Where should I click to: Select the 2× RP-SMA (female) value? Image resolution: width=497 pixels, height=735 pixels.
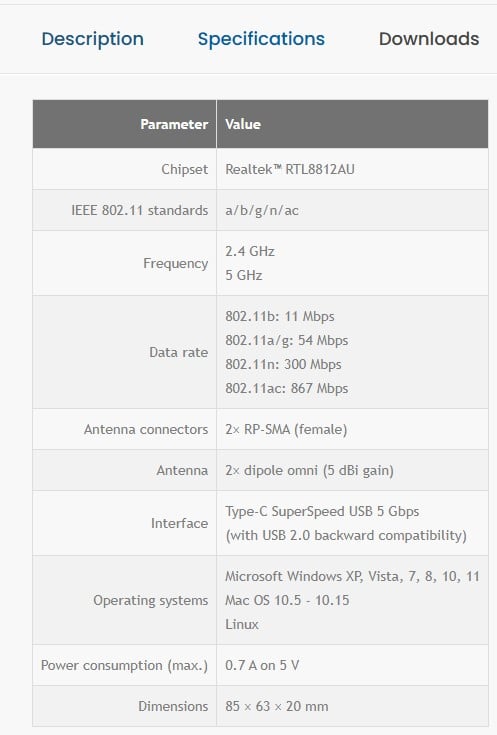click(x=286, y=429)
